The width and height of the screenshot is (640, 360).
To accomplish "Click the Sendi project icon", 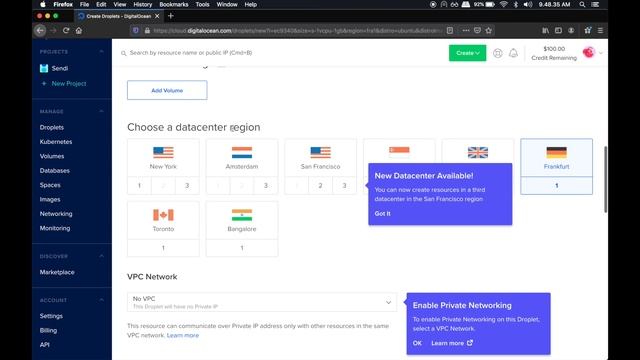I will point(44,68).
